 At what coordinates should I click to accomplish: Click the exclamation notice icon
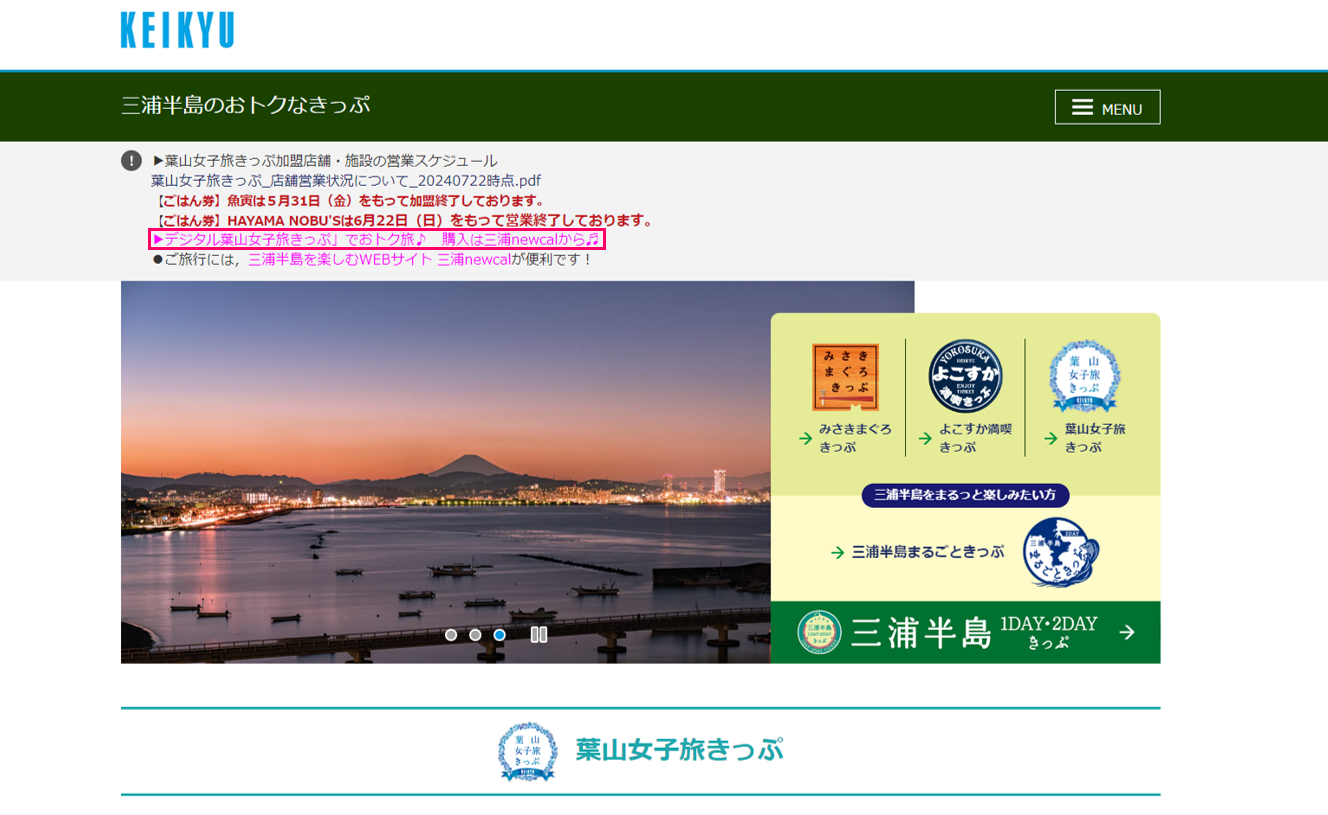(x=131, y=161)
